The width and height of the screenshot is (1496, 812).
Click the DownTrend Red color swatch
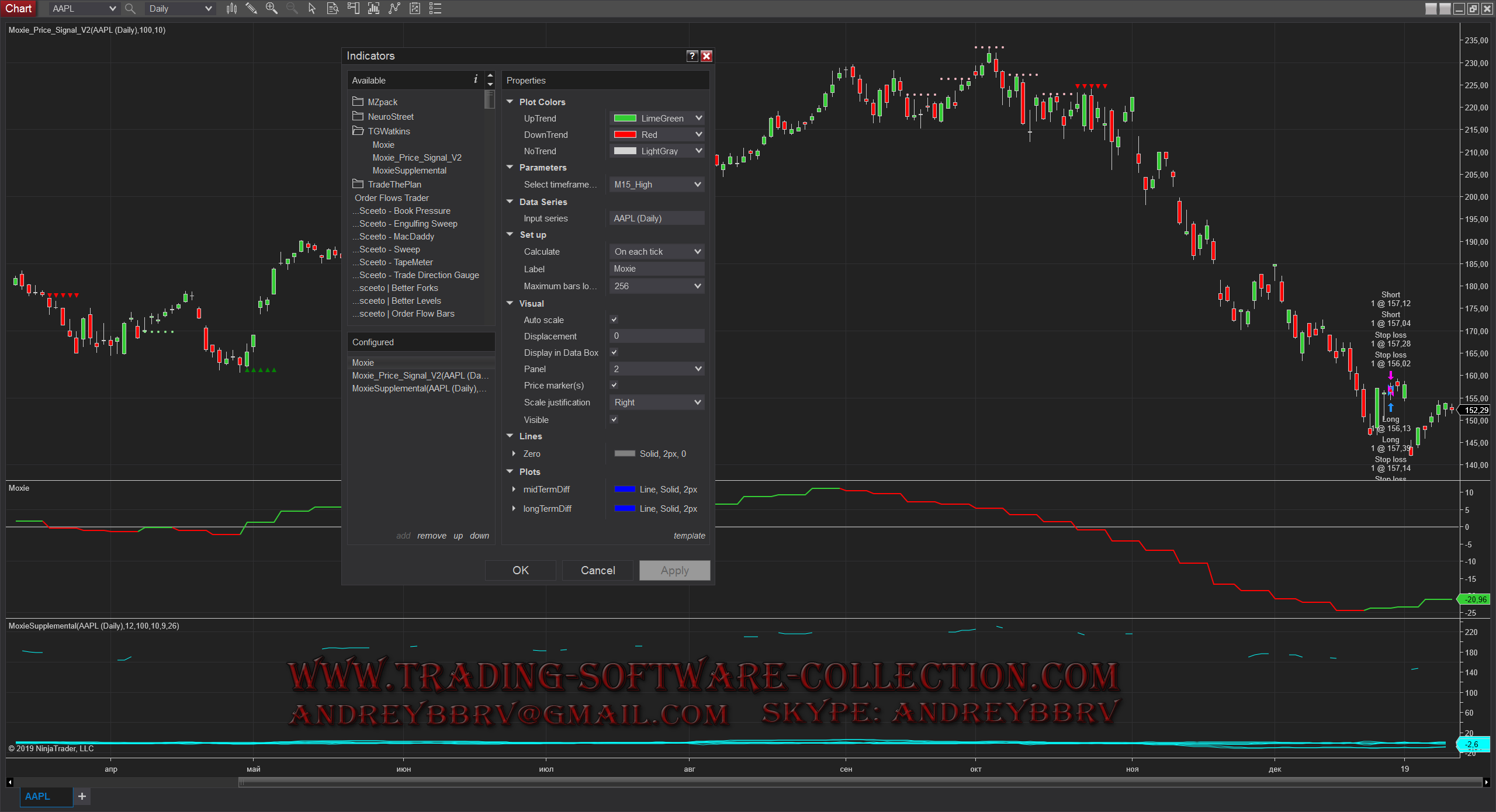[x=625, y=134]
